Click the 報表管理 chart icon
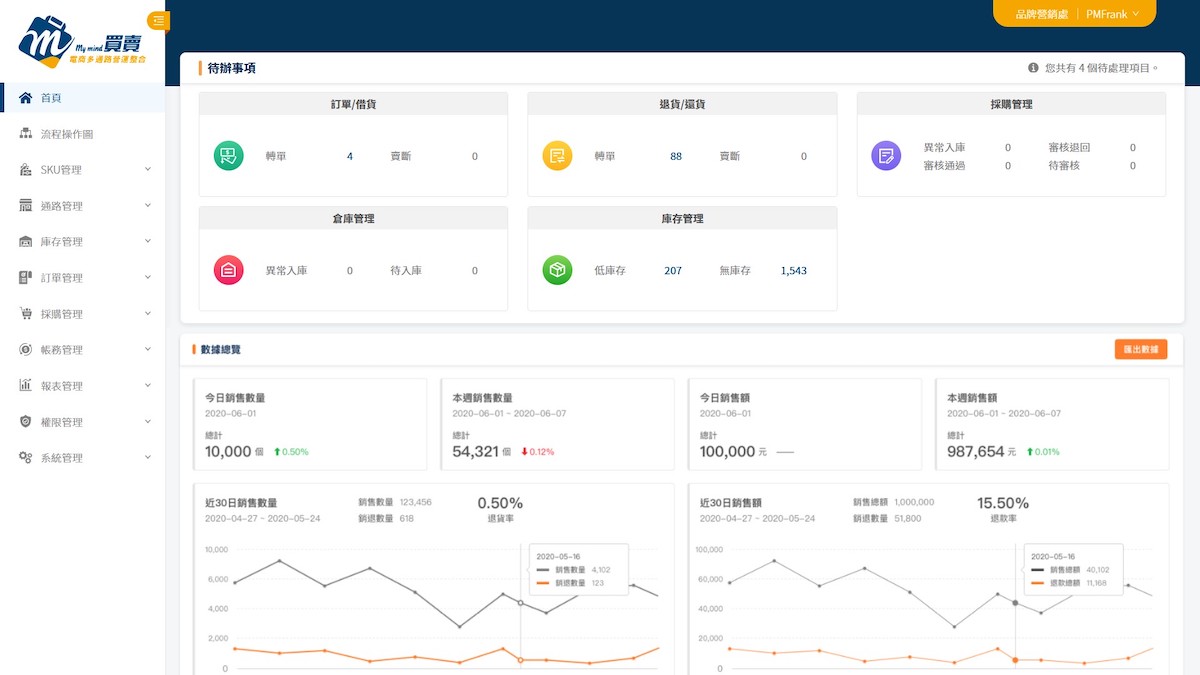1200x675 pixels. point(26,386)
